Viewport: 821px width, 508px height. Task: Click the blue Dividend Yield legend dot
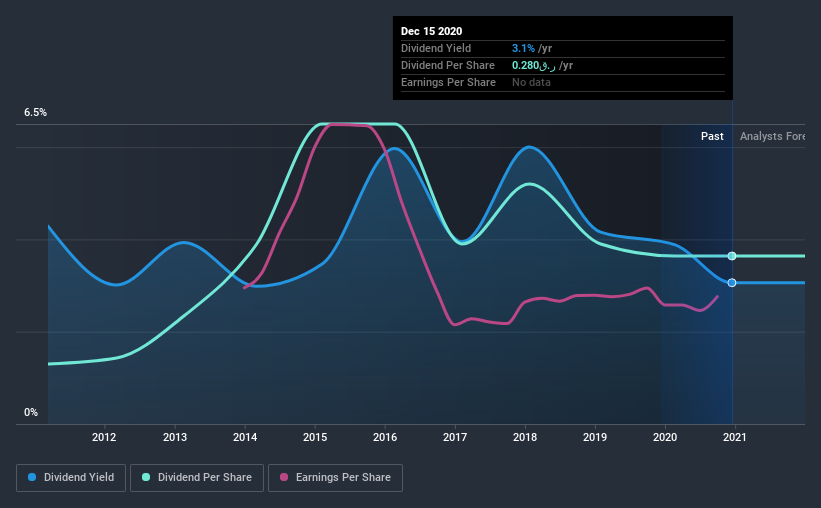click(x=32, y=477)
